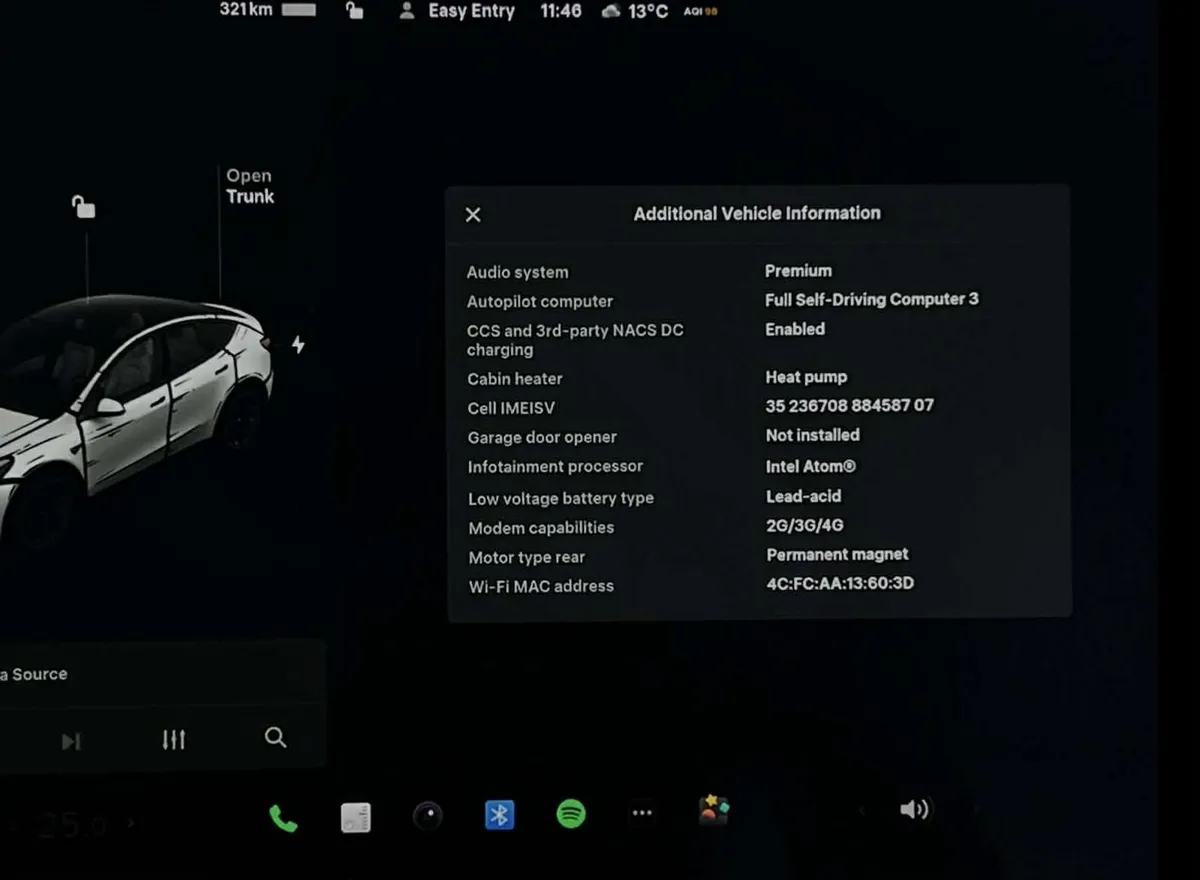Mute the volume speaker icon

pyautogui.click(x=914, y=810)
